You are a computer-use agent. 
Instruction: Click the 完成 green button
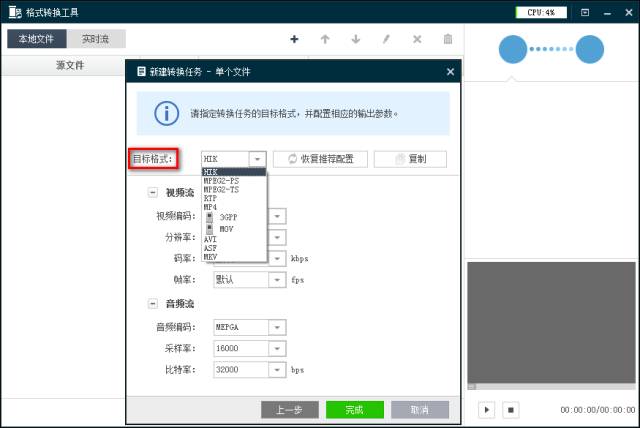coord(354,409)
